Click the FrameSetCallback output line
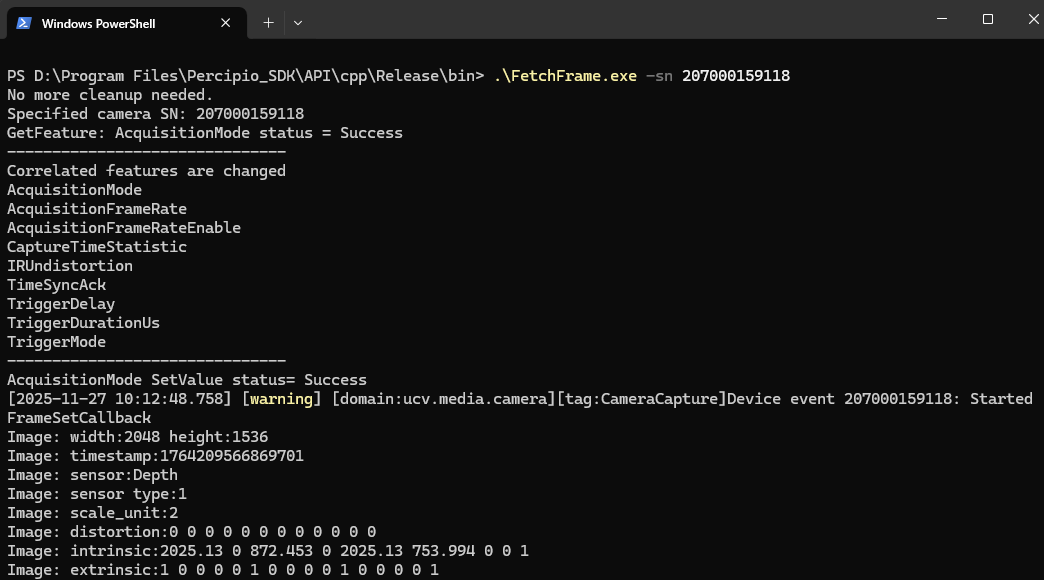 (79, 418)
